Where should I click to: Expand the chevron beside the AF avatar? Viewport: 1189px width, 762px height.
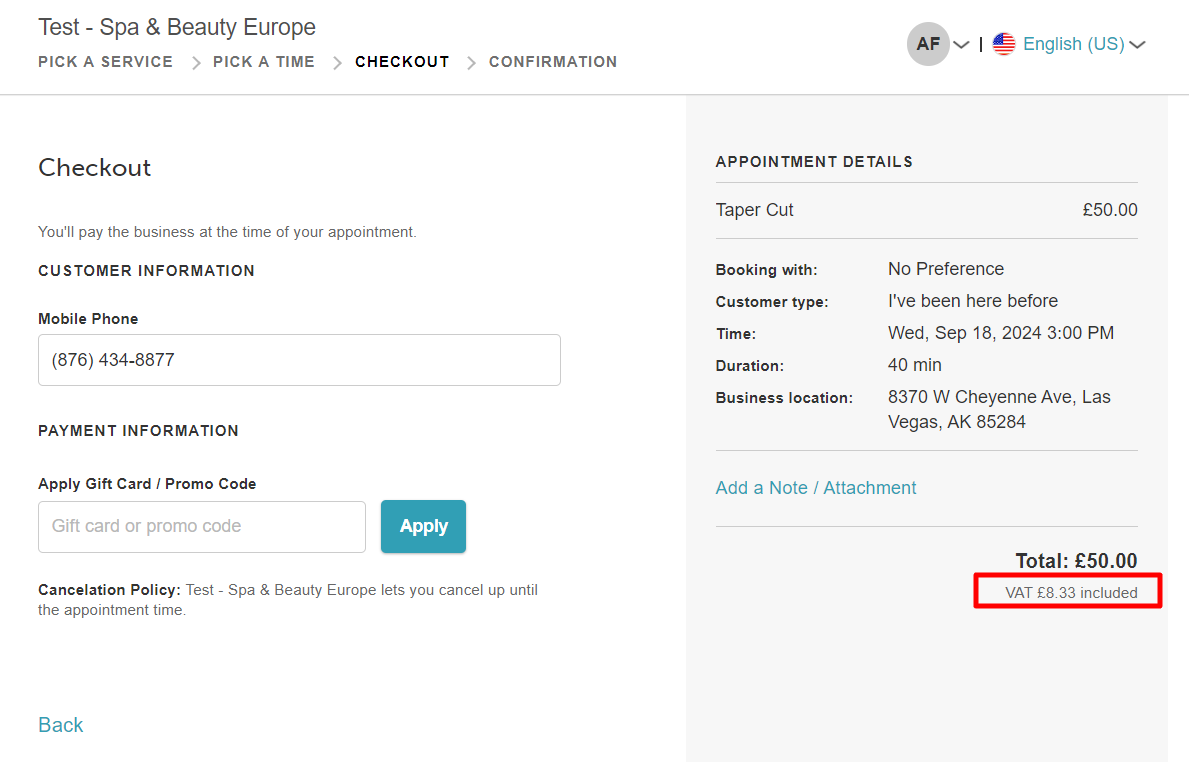[961, 45]
